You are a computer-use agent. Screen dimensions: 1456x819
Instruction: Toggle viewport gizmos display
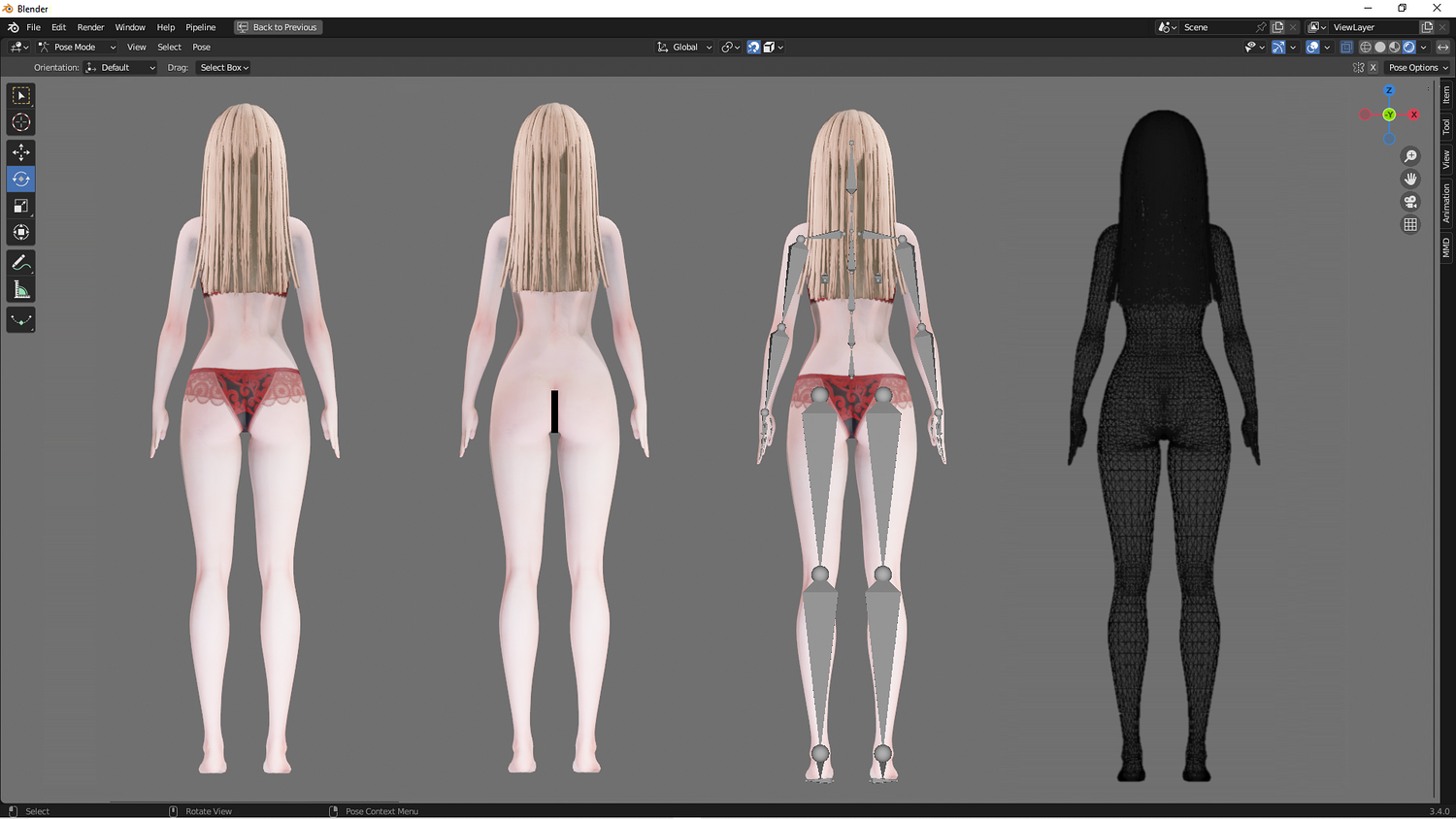1278,47
